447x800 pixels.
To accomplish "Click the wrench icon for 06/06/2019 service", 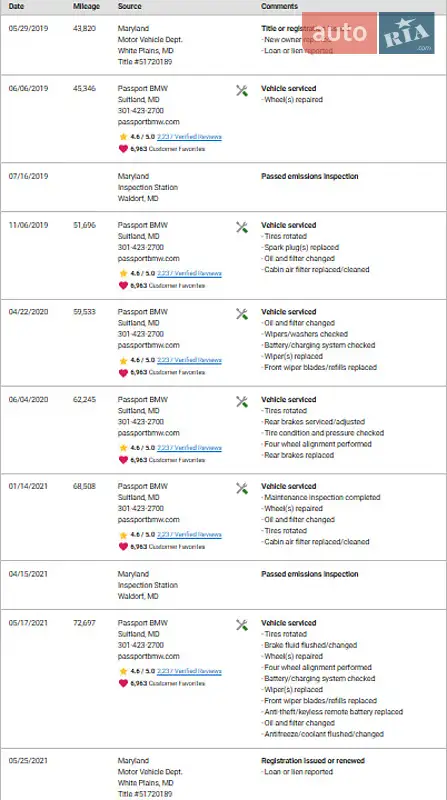I will [242, 91].
